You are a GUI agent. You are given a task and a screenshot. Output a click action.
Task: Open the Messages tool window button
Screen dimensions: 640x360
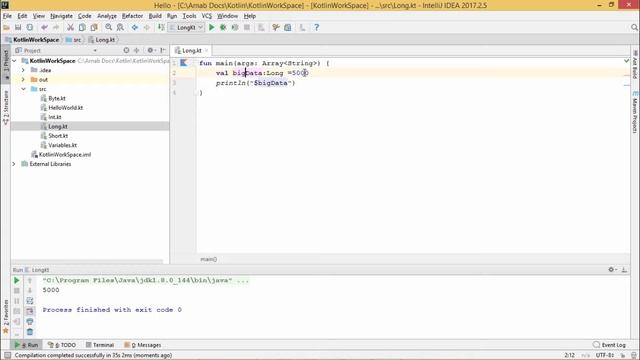point(142,345)
